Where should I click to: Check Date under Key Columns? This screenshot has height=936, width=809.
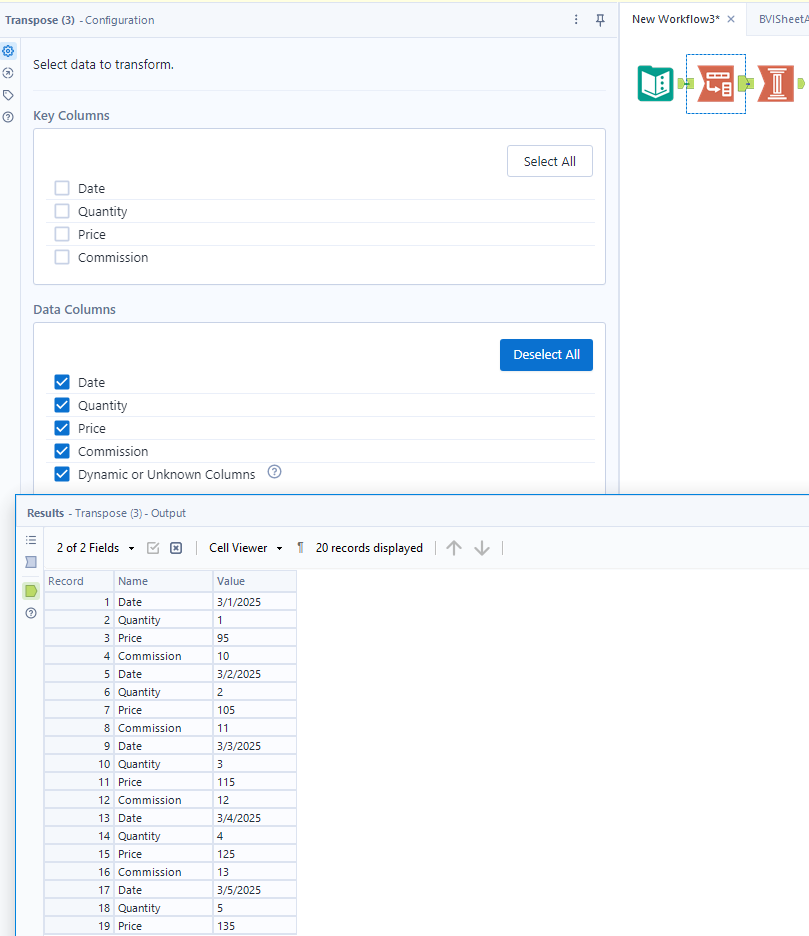pyautogui.click(x=62, y=188)
